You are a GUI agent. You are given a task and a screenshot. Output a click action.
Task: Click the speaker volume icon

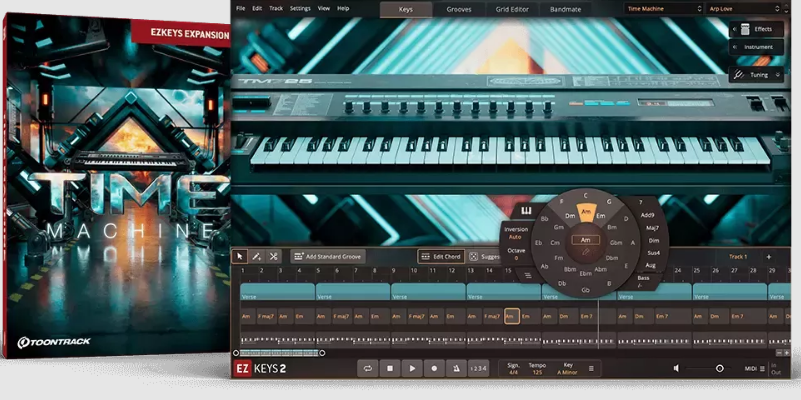pyautogui.click(x=676, y=368)
